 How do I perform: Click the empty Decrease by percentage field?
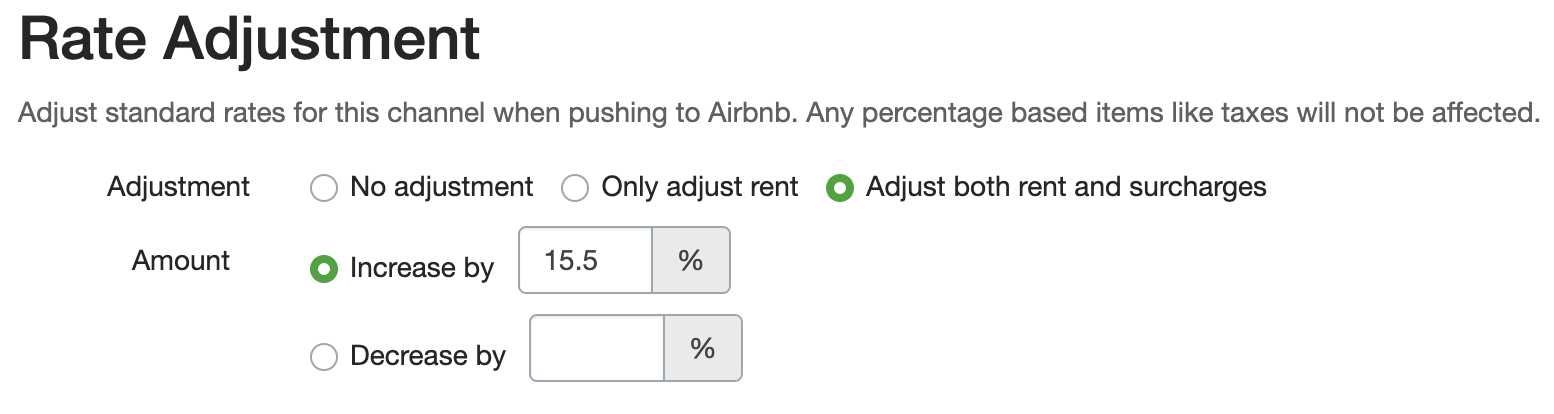pyautogui.click(x=597, y=348)
